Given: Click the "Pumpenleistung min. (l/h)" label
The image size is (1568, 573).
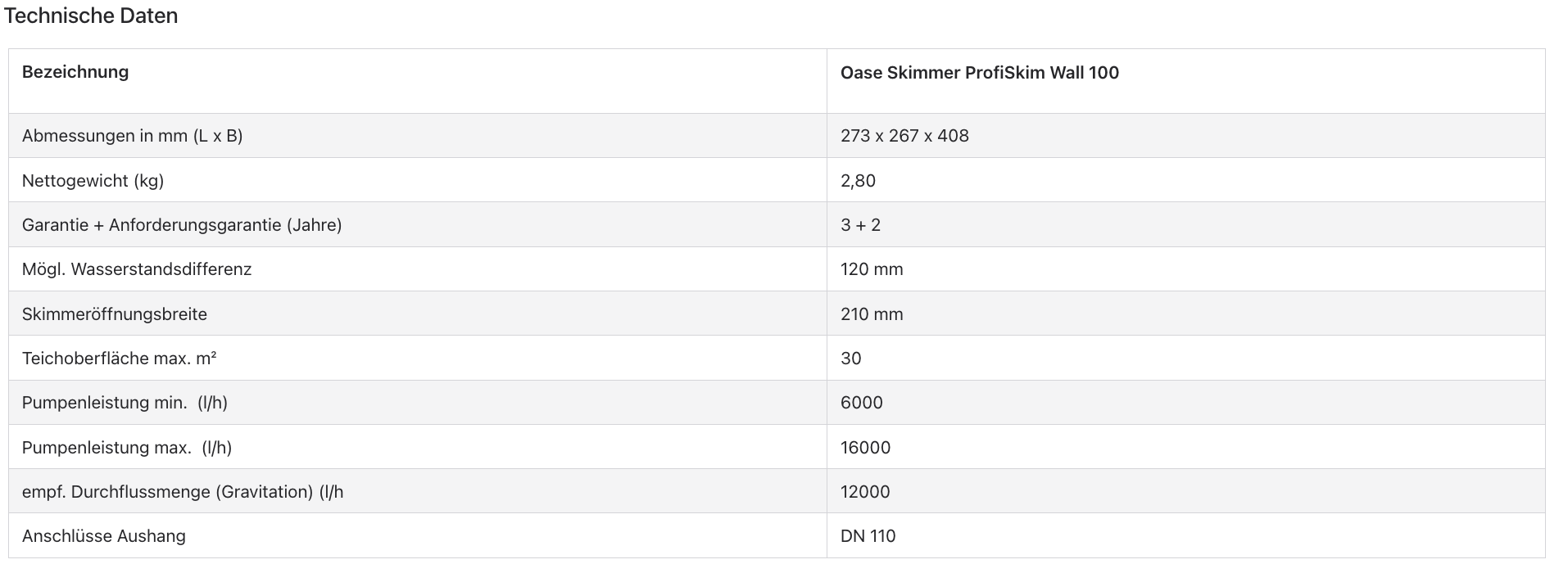Looking at the screenshot, I should (x=125, y=403).
